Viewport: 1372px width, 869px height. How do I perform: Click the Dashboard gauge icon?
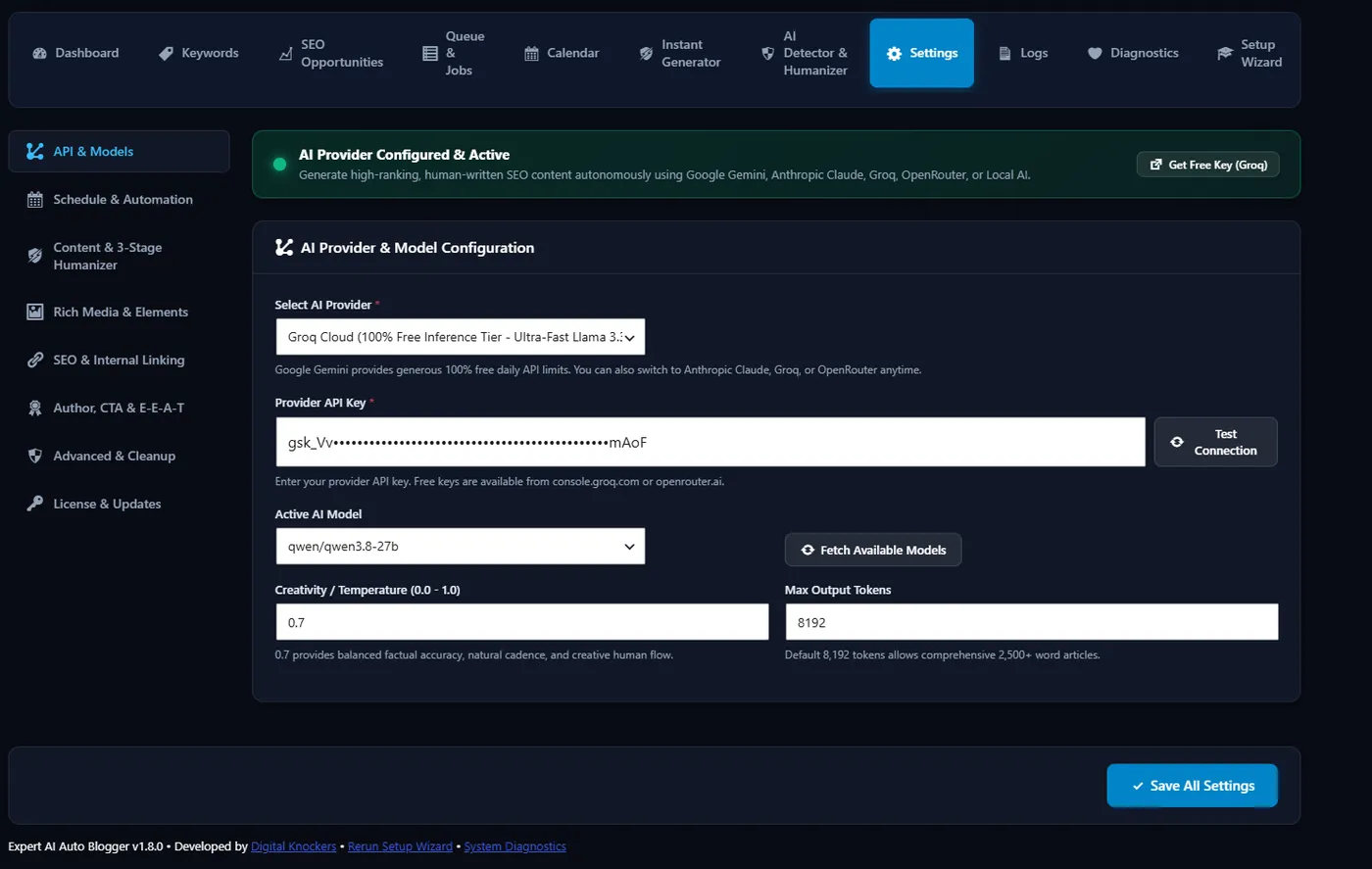pyautogui.click(x=40, y=53)
